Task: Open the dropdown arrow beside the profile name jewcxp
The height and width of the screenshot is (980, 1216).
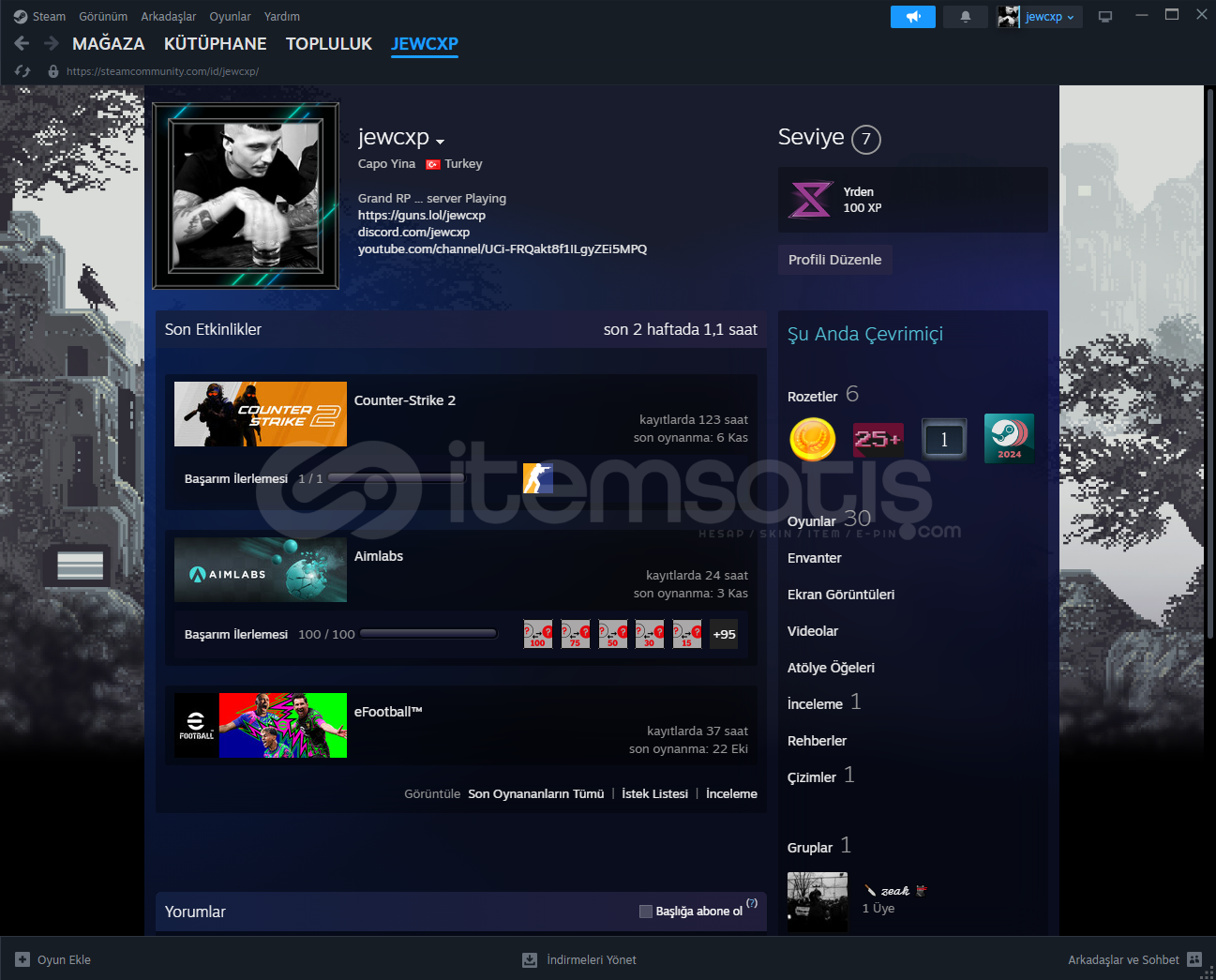Action: point(441,142)
